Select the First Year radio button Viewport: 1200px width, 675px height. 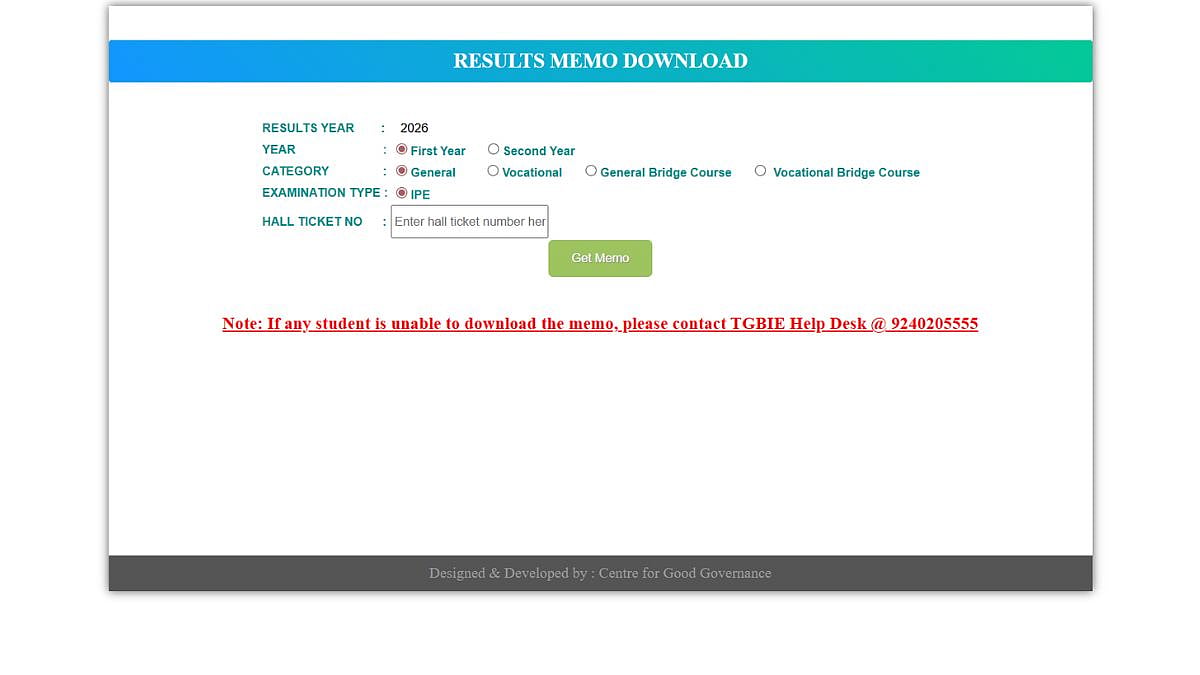click(402, 149)
